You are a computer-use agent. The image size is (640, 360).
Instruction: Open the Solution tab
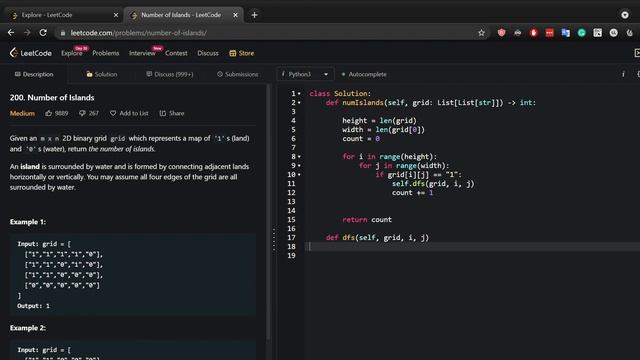tap(102, 74)
